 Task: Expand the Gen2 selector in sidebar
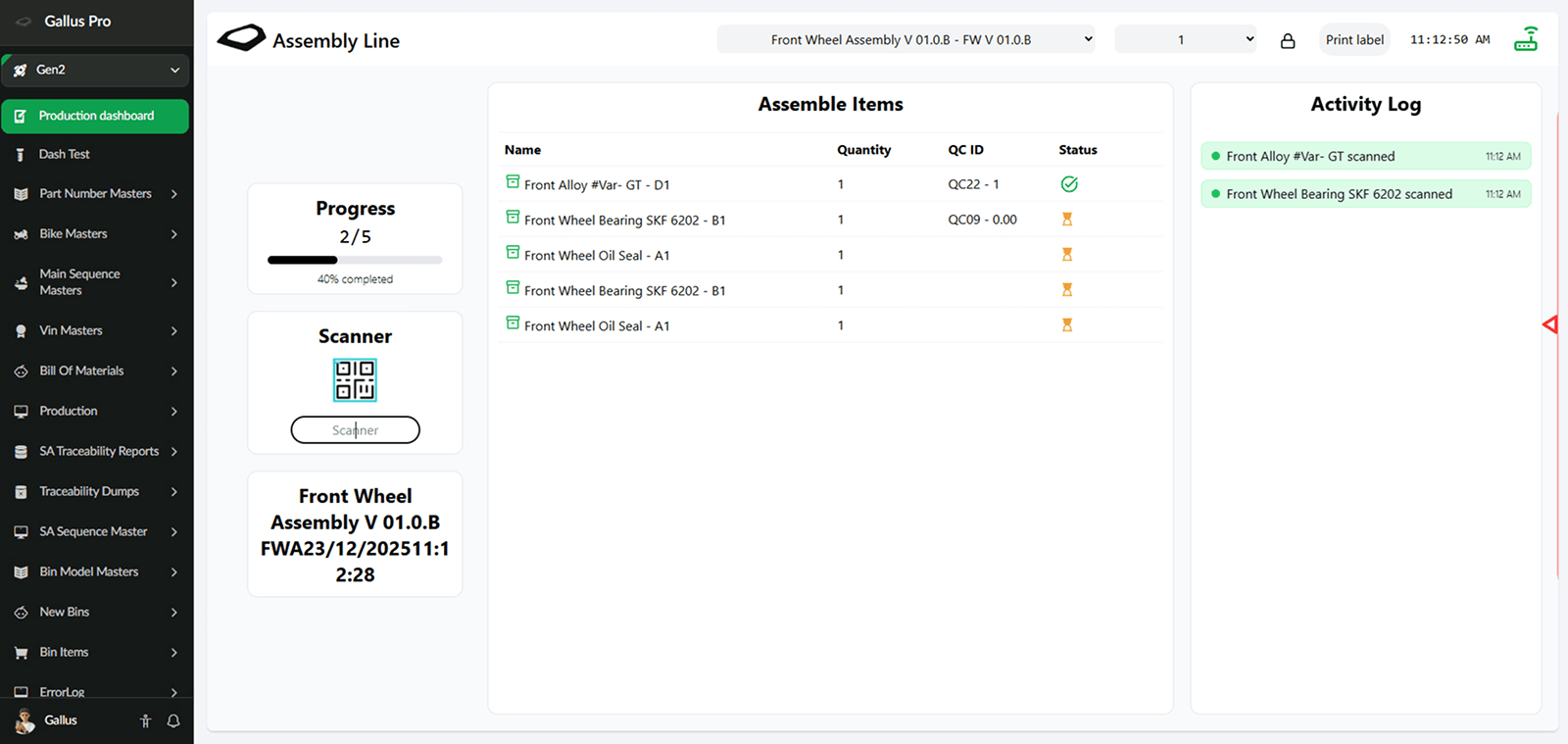tap(95, 70)
